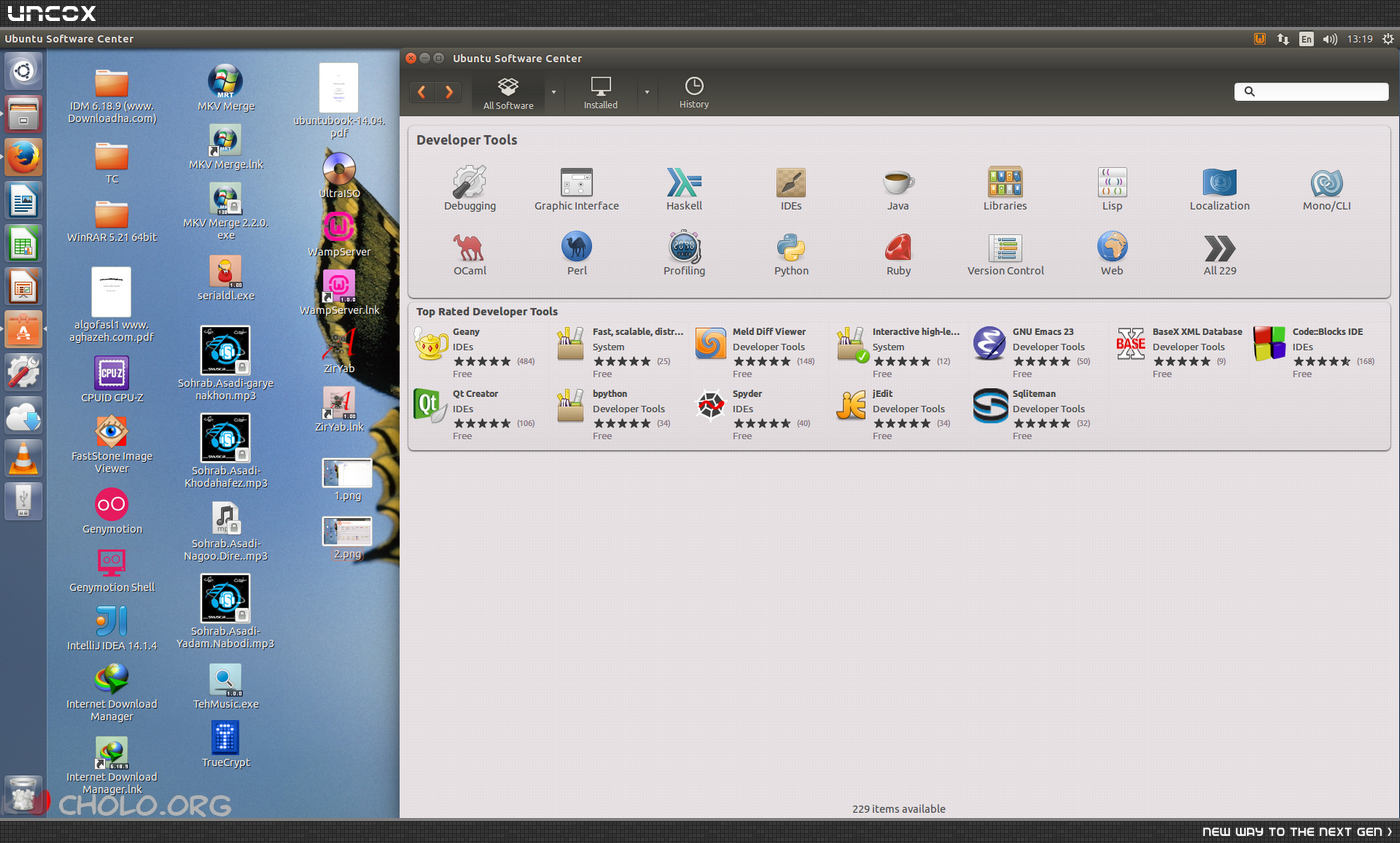Open the Profiling category
The image size is (1400, 843).
[x=684, y=254]
